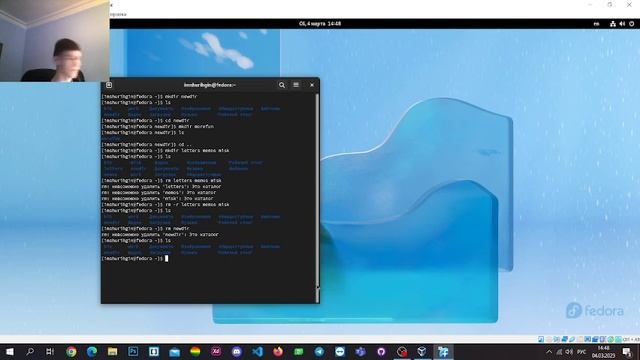
Task: Open the Windows taskbar clock showing 14:48
Action: pyautogui.click(x=604, y=352)
